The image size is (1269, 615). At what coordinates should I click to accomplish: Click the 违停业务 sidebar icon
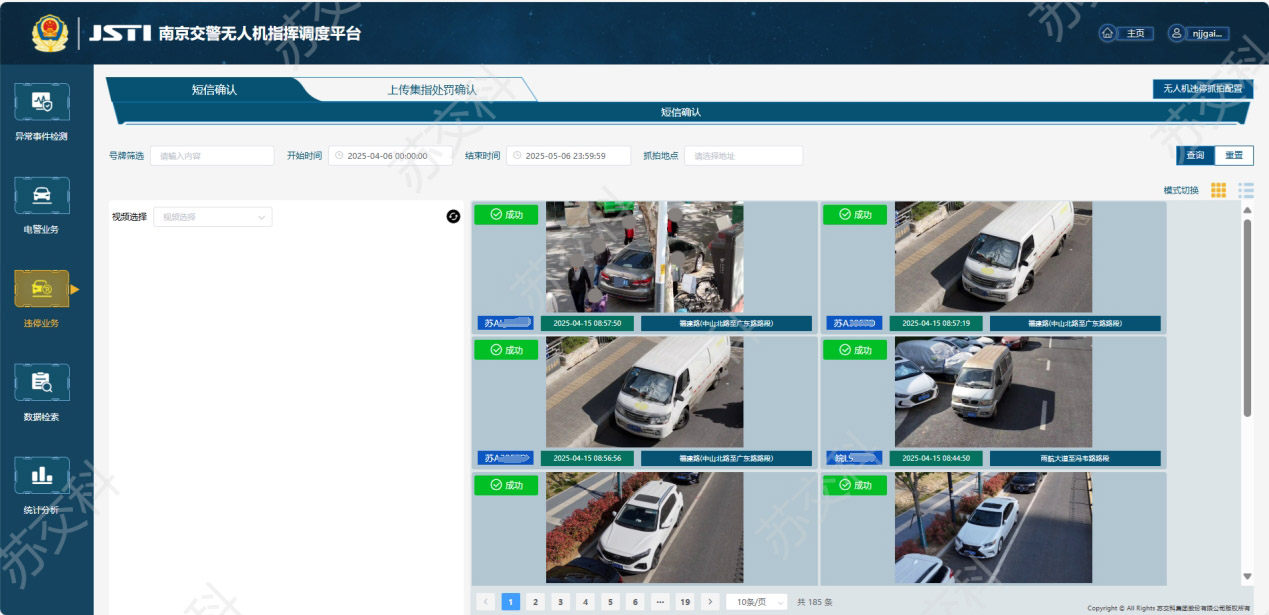[x=42, y=289]
